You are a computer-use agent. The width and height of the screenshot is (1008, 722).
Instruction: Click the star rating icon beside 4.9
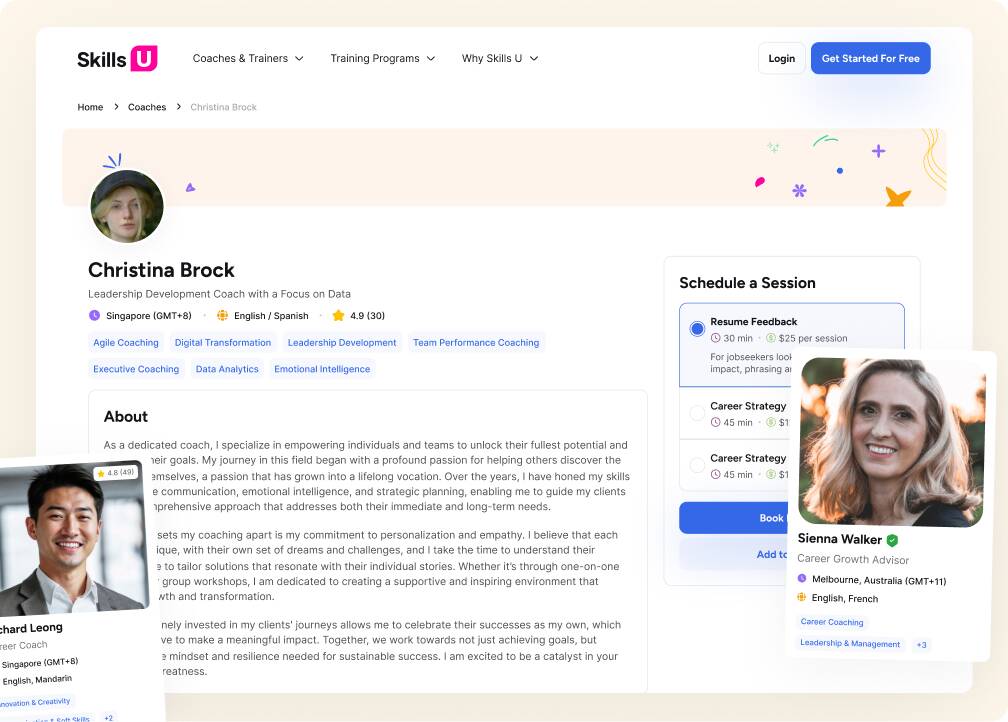point(338,316)
